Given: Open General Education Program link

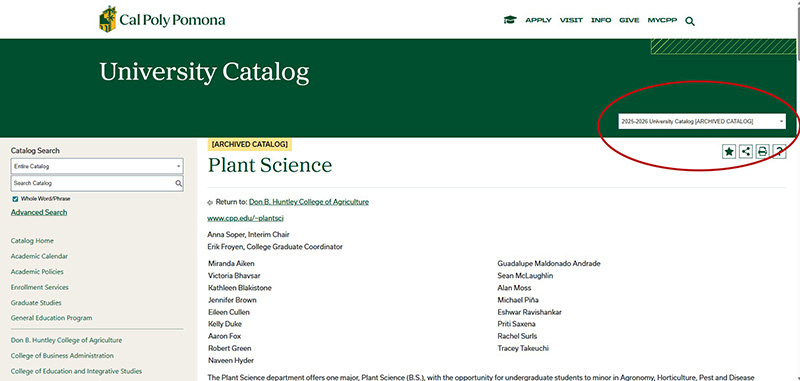Looking at the screenshot, I should [52, 318].
